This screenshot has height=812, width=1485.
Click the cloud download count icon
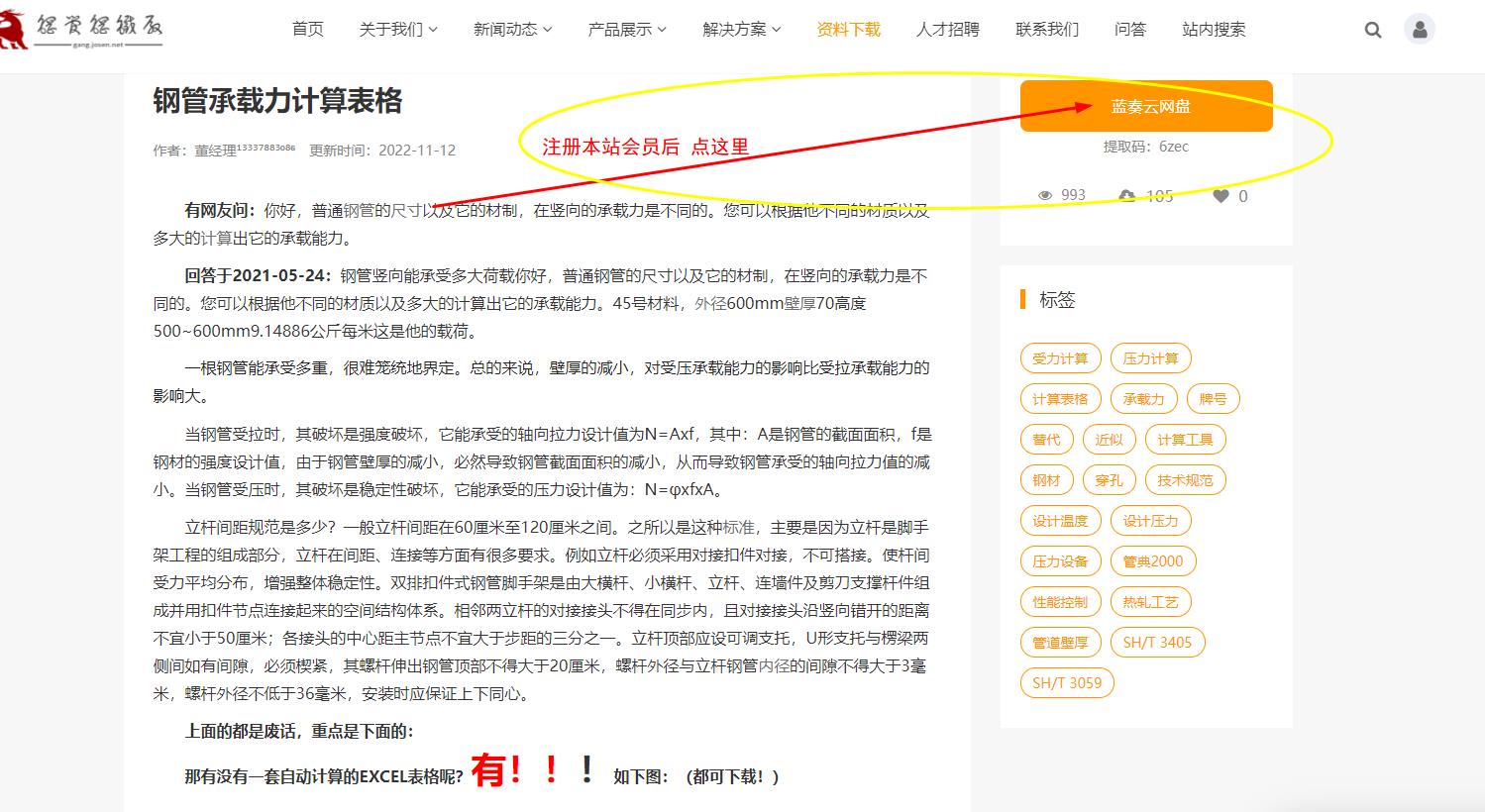pyautogui.click(x=1127, y=195)
